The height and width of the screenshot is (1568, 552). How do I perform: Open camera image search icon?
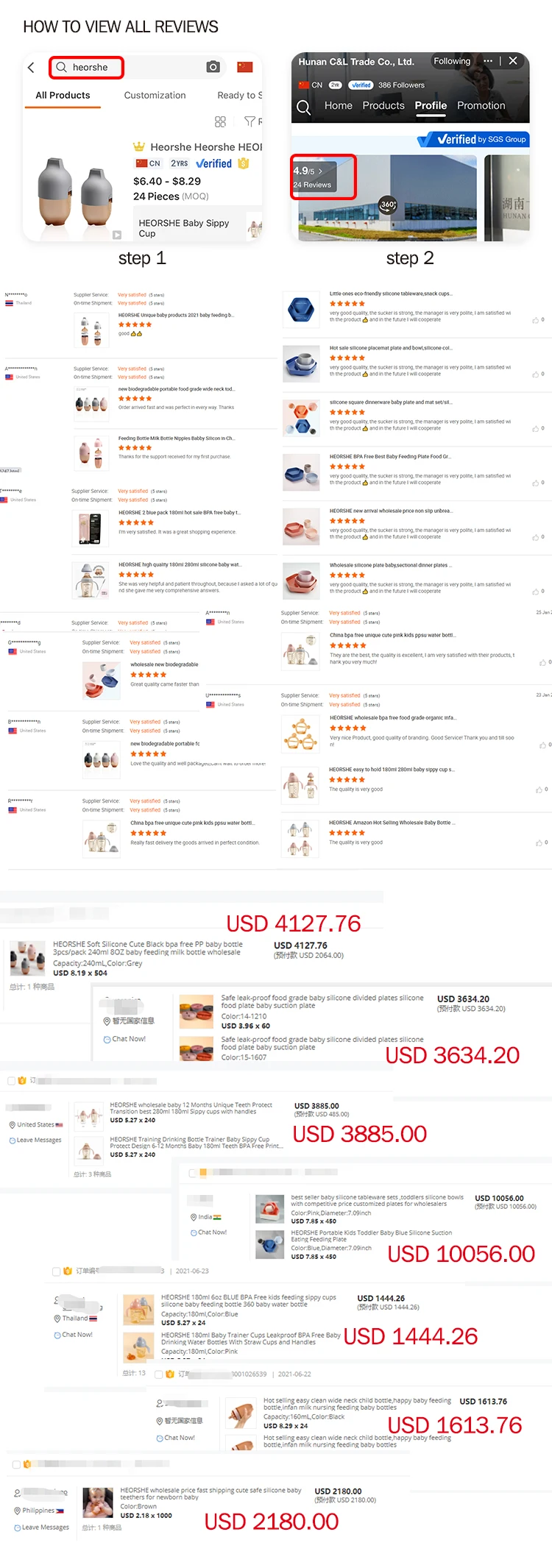click(213, 67)
